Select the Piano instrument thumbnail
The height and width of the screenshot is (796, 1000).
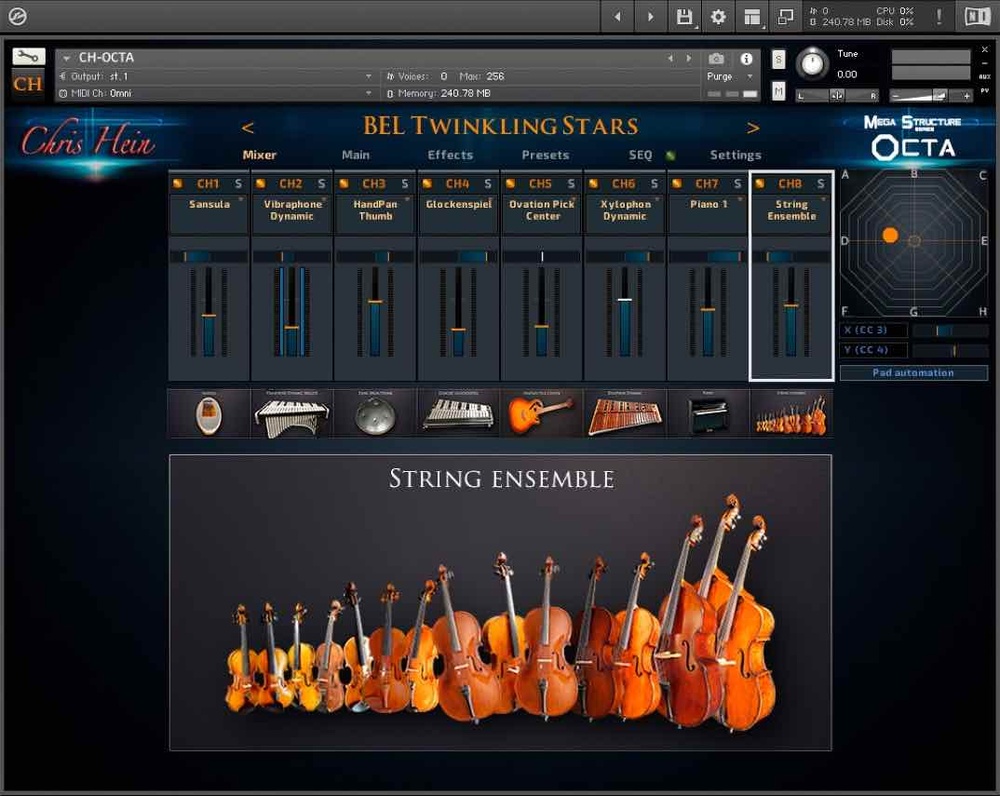(x=708, y=413)
